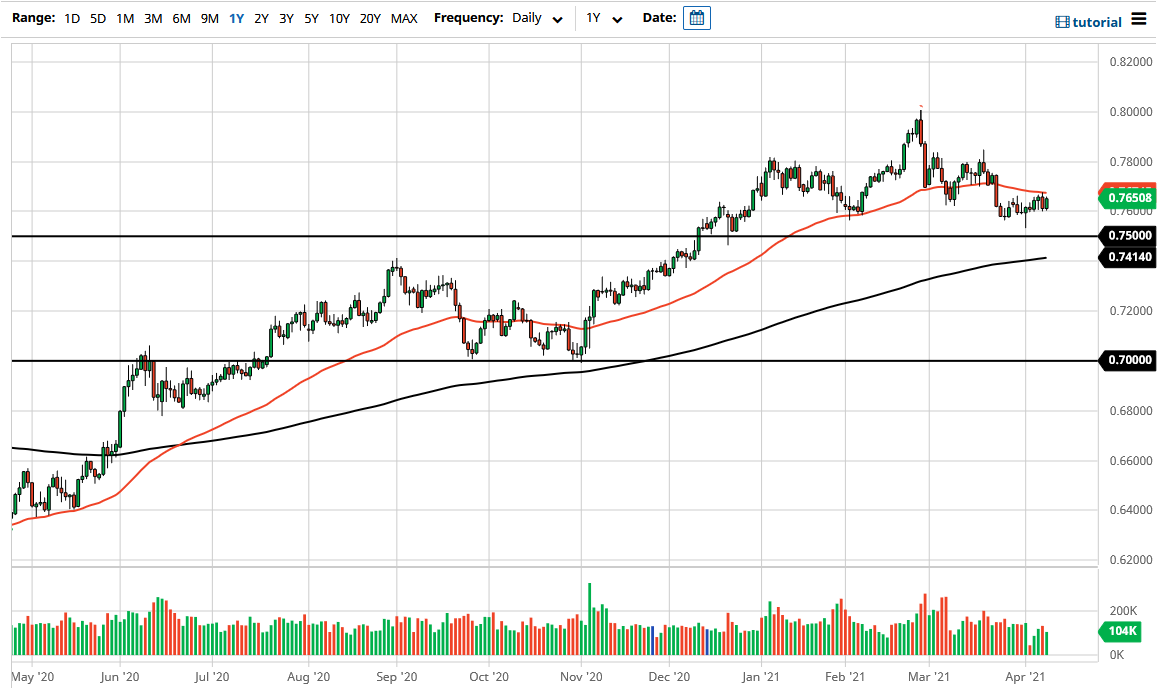Choose the 1M range
The height and width of the screenshot is (690, 1161).
(124, 18)
